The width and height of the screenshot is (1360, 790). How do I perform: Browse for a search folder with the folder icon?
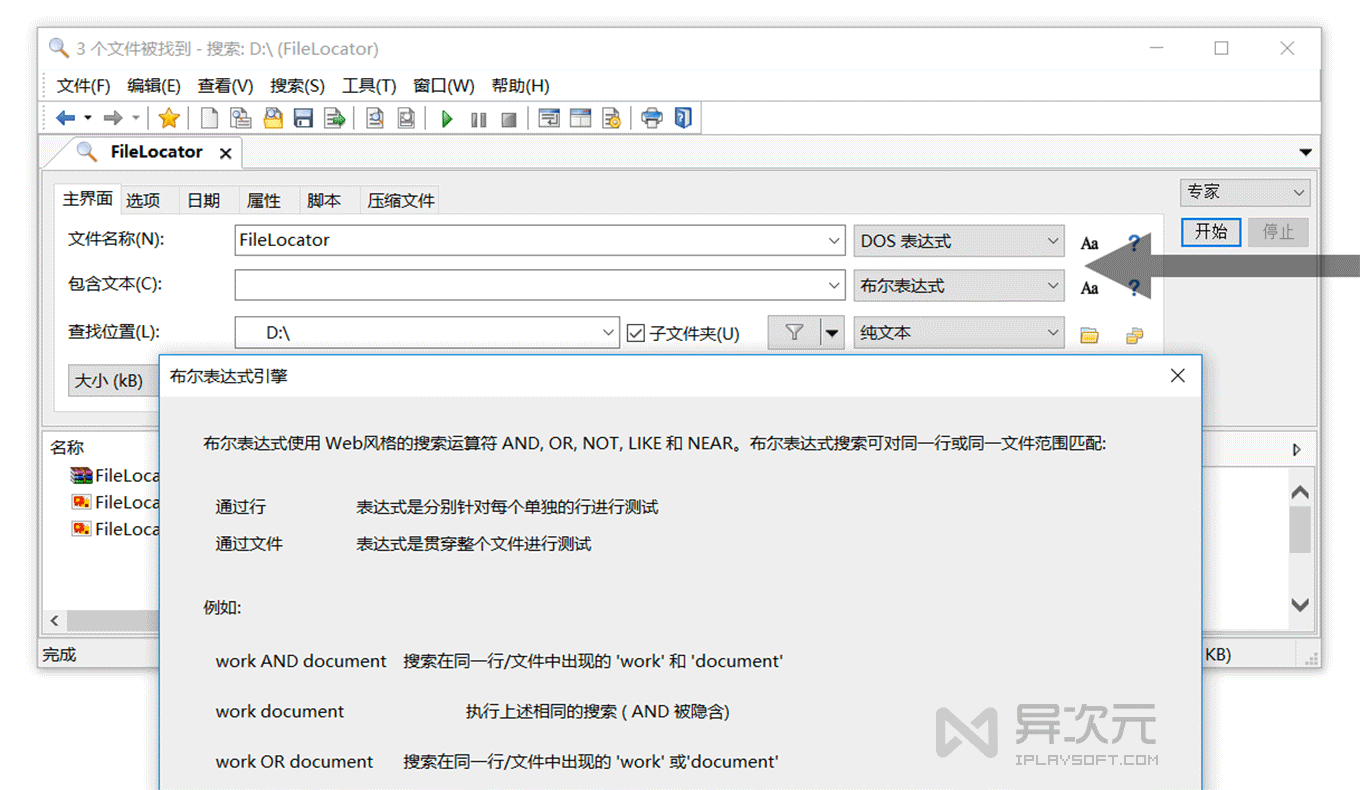coord(1090,332)
